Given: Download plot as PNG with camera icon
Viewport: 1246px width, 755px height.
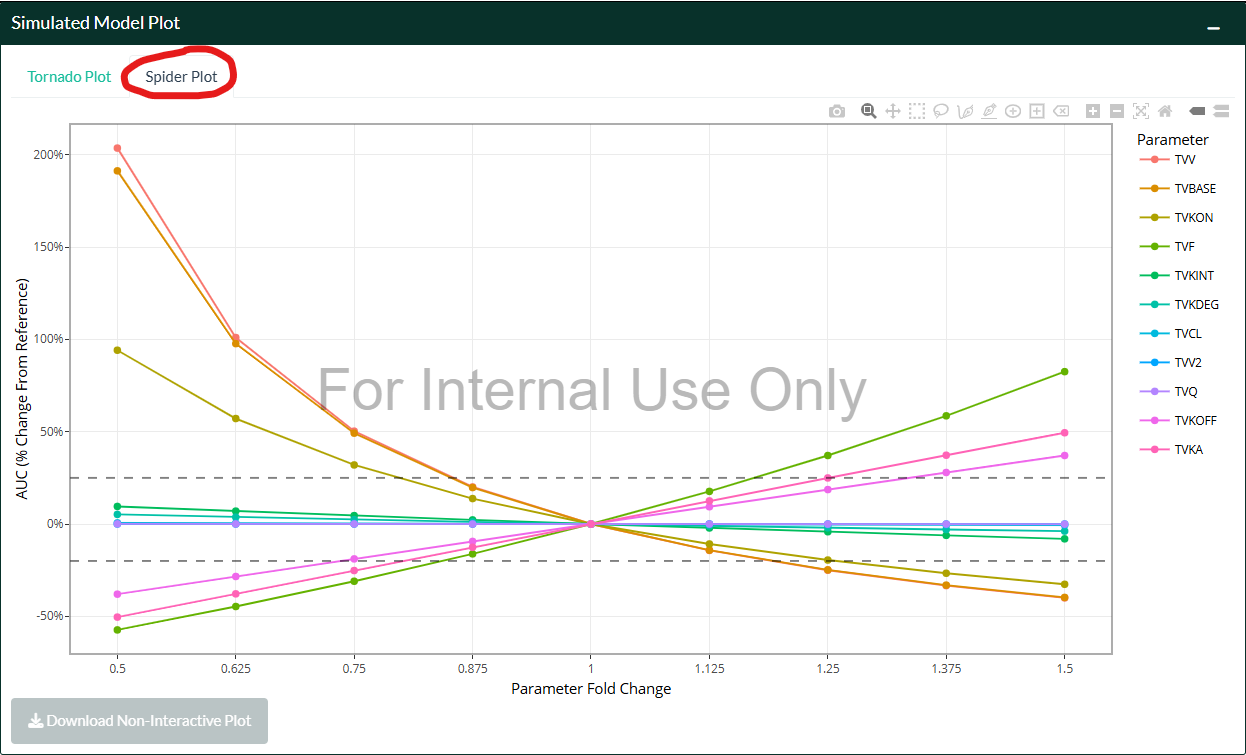Looking at the screenshot, I should [x=837, y=111].
